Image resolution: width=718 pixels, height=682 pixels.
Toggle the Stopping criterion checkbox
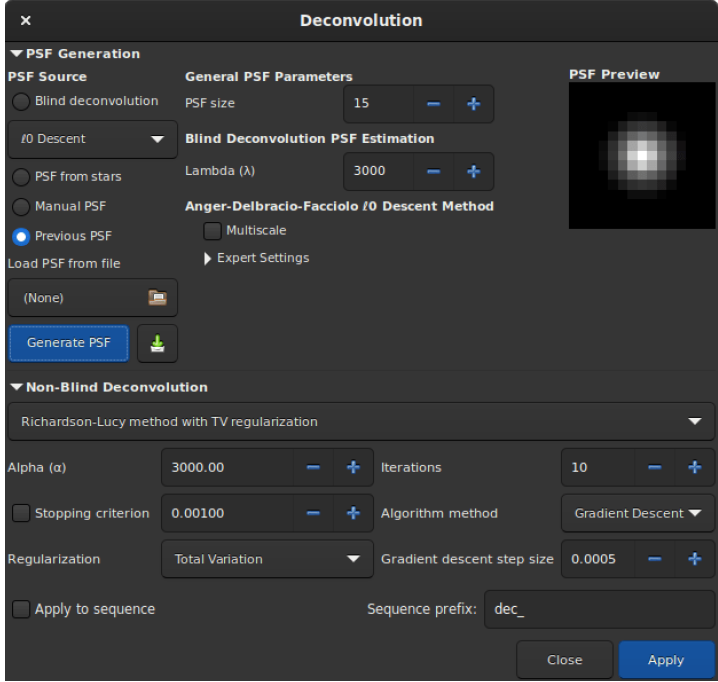(20, 513)
